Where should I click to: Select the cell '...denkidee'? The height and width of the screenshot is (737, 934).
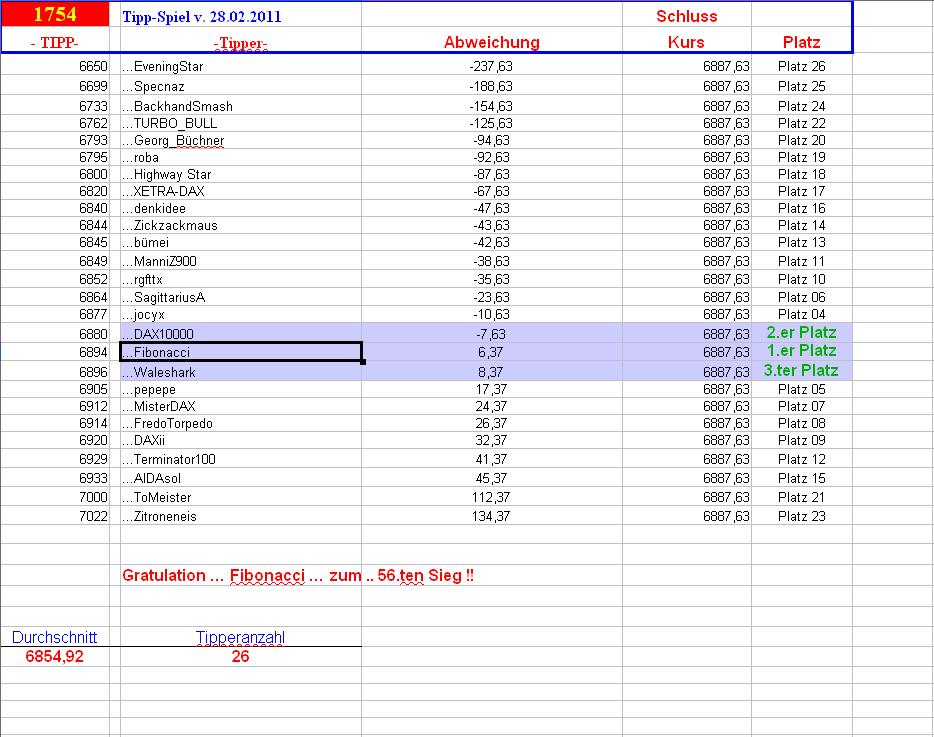pos(241,209)
